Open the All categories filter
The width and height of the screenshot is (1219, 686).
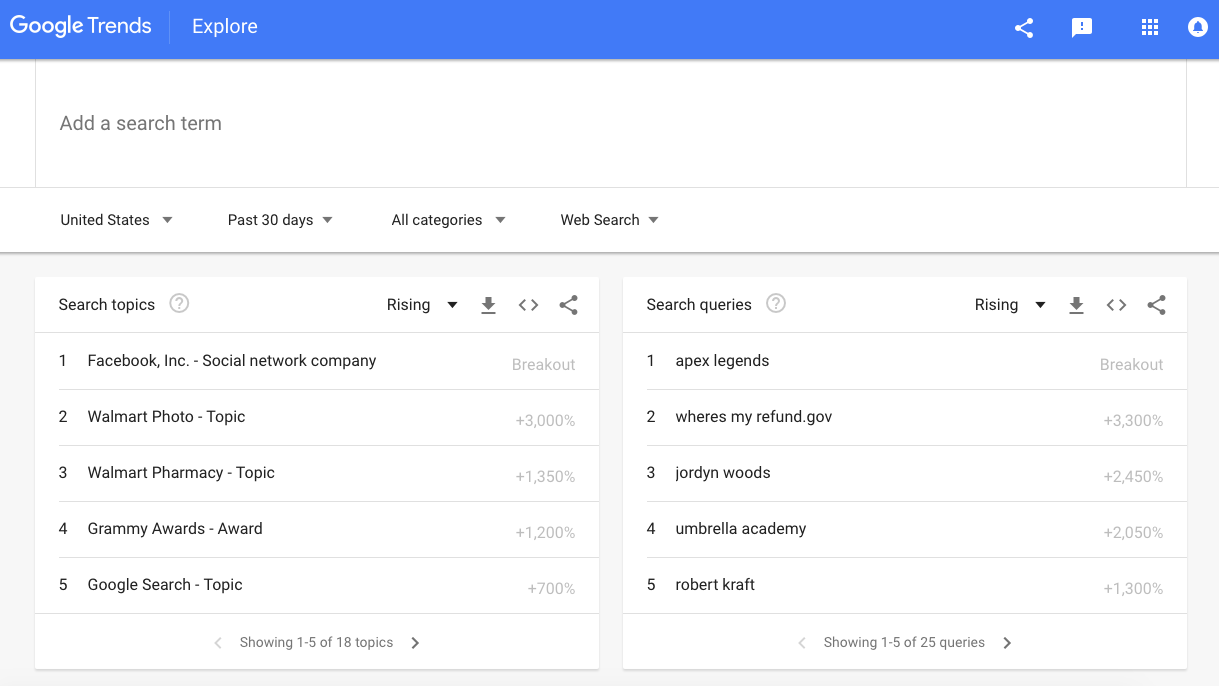tap(448, 219)
